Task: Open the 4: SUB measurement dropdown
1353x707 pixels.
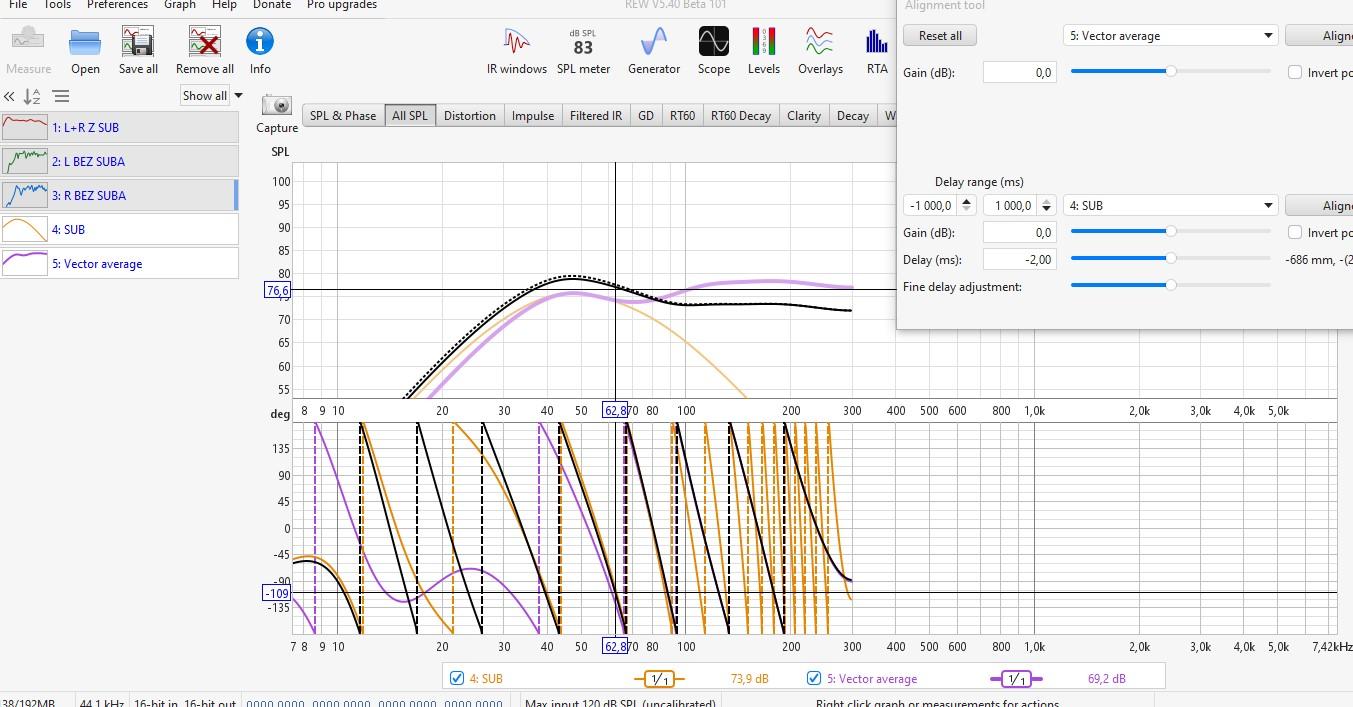Action: point(1170,206)
